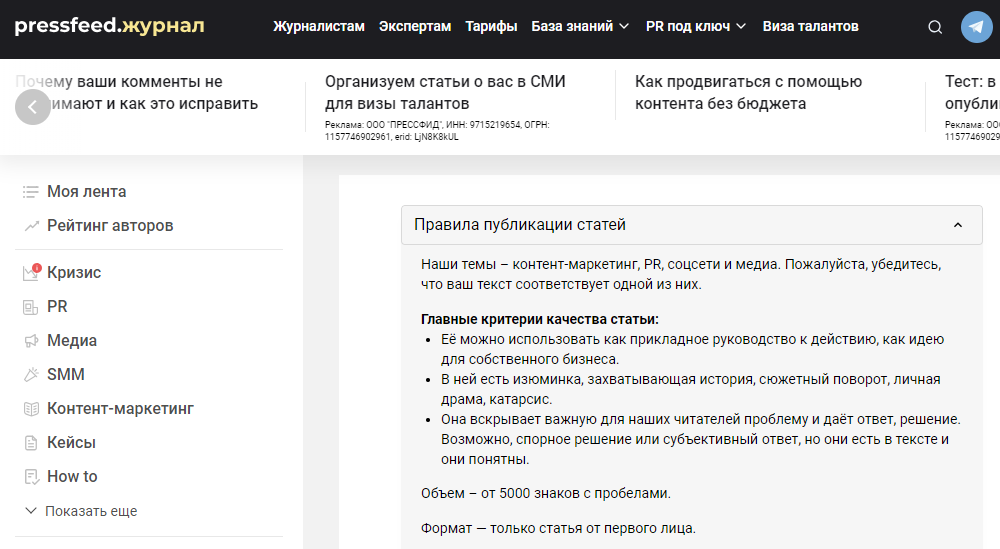Viewport: 1000px width, 549px height.
Task: Collapse the Правила публикации статей panel
Action: click(x=958, y=225)
